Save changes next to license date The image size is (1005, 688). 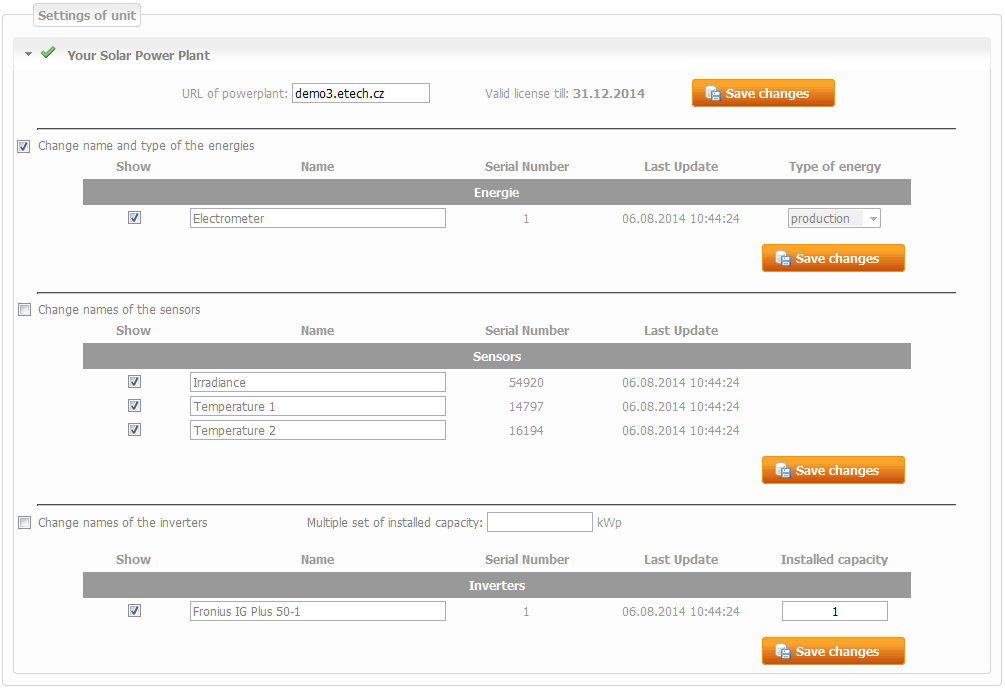[x=763, y=94]
